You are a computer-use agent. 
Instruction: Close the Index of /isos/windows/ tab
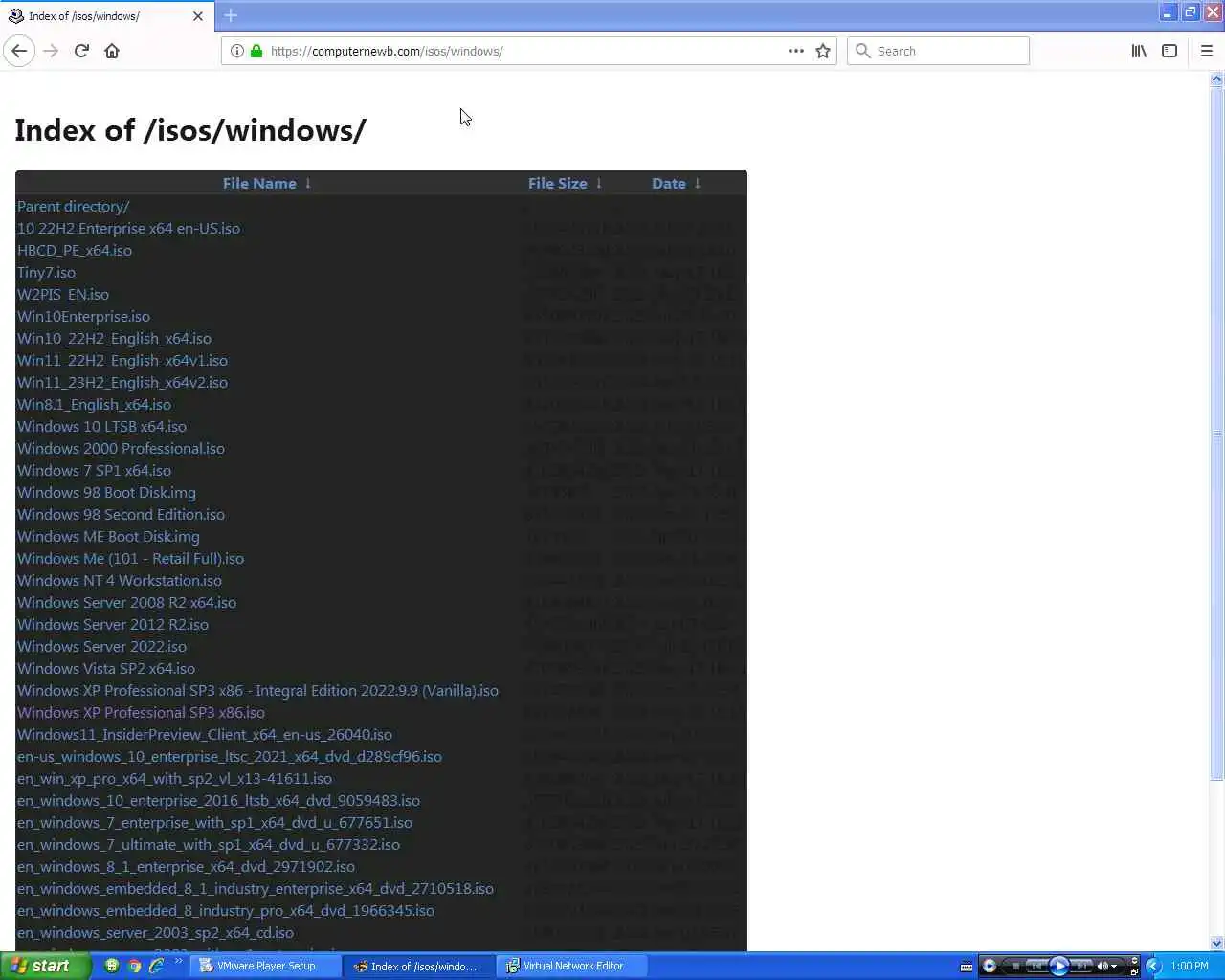tap(198, 16)
